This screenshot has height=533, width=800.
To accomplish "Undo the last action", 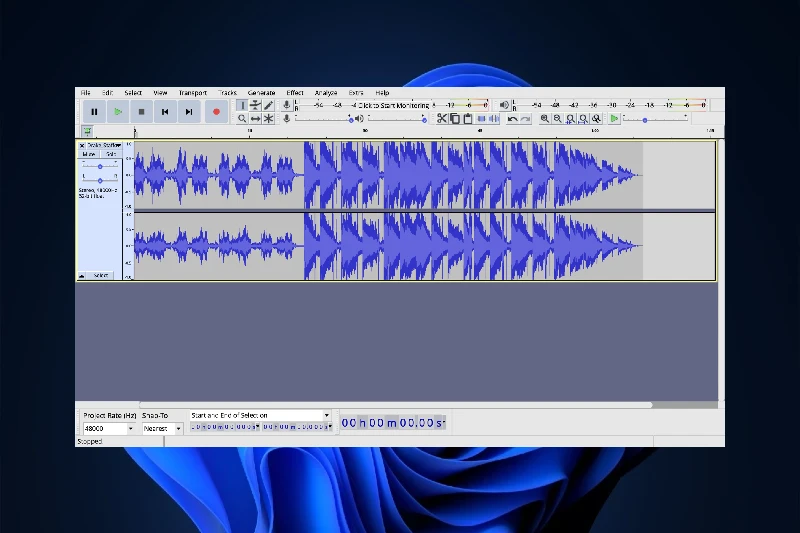I will coord(512,119).
